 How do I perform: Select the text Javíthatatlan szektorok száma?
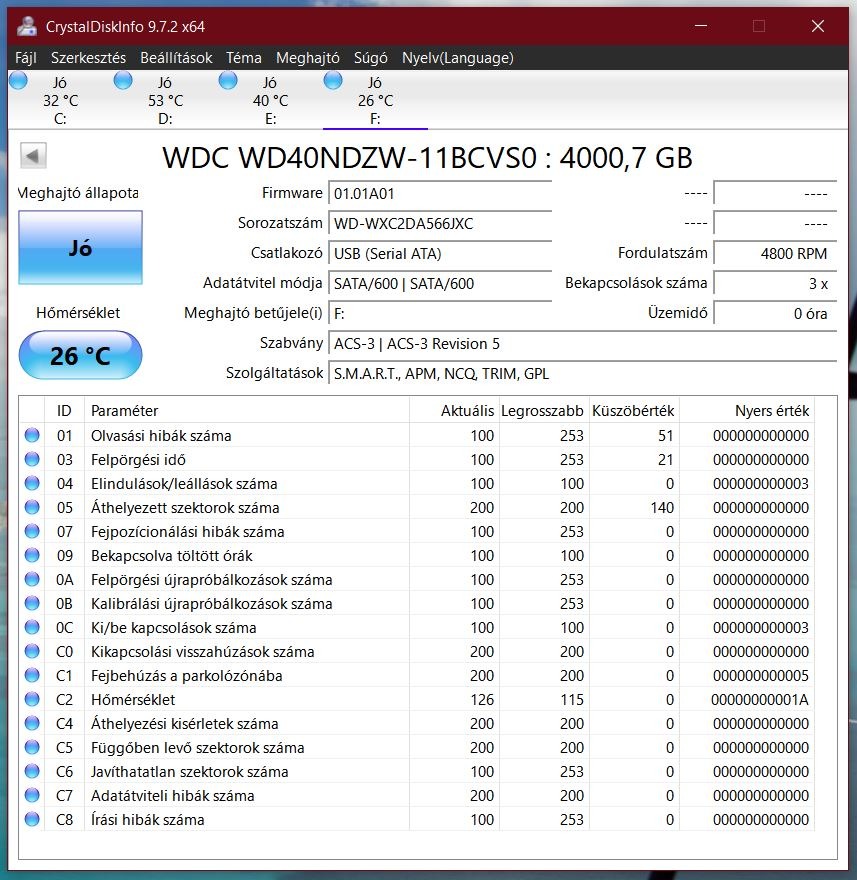coord(190,772)
